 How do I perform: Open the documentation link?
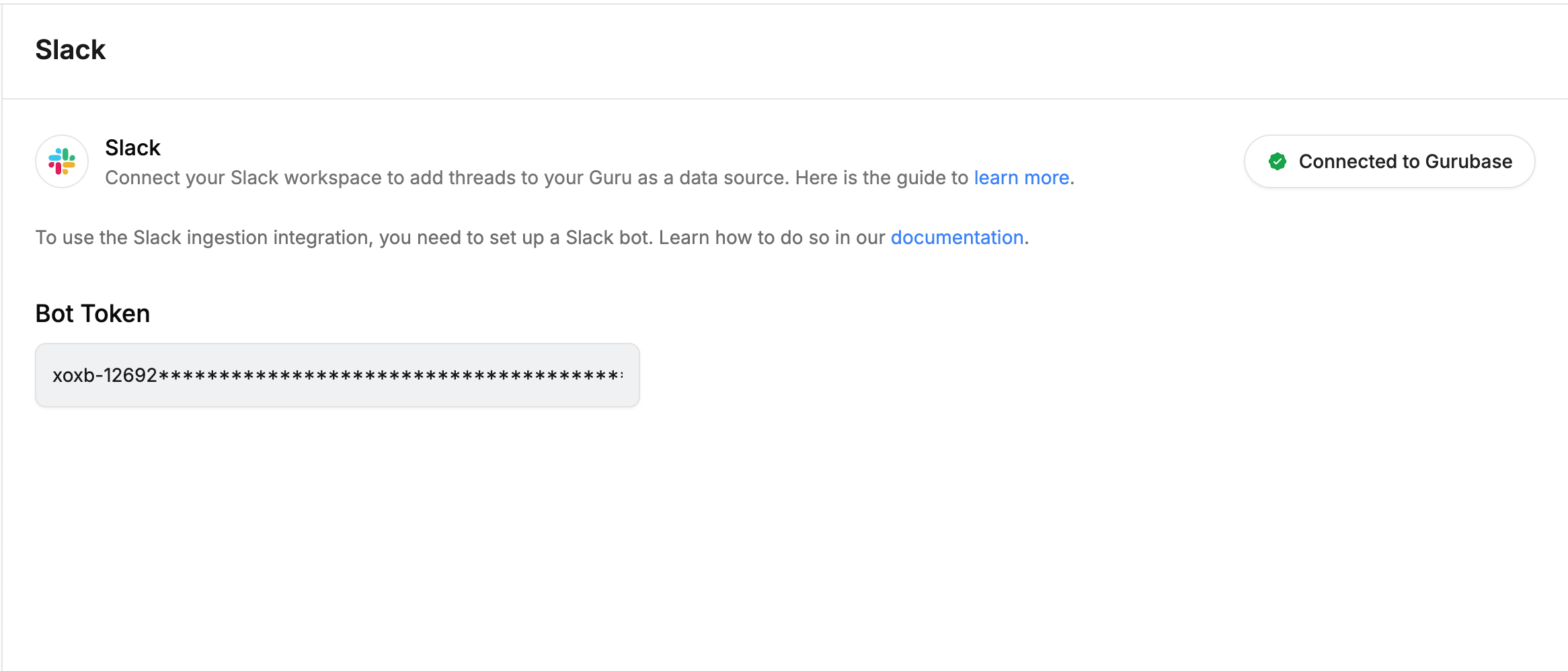click(x=957, y=237)
